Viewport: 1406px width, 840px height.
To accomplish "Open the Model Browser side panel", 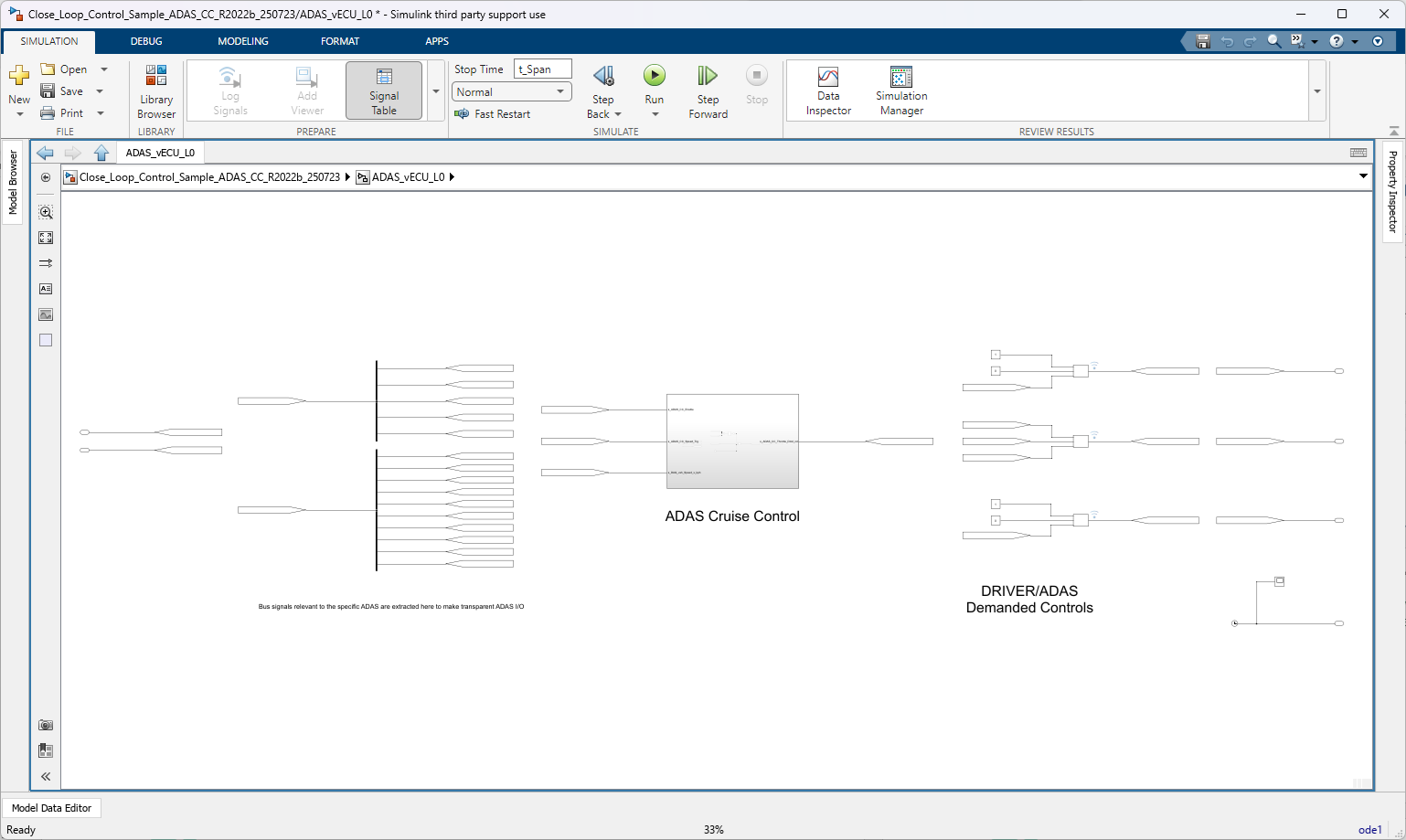I will [x=13, y=183].
